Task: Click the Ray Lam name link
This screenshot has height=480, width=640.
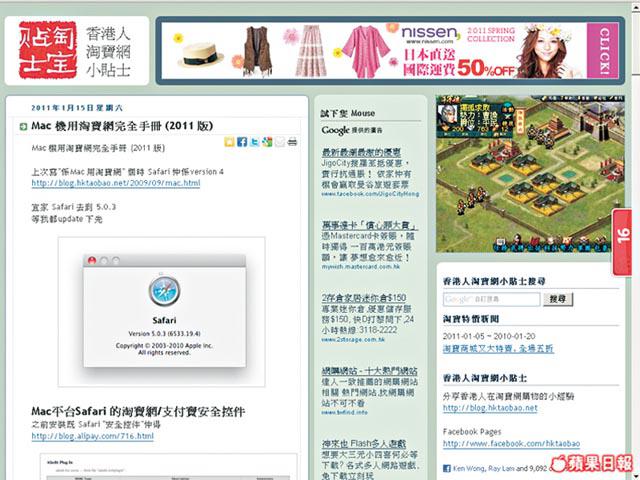Action: 501,469
